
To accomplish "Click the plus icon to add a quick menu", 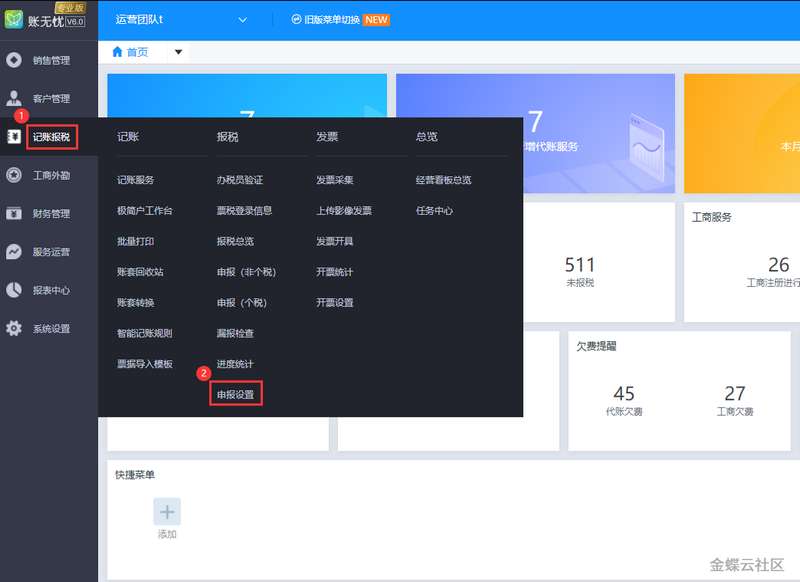I will [x=167, y=512].
